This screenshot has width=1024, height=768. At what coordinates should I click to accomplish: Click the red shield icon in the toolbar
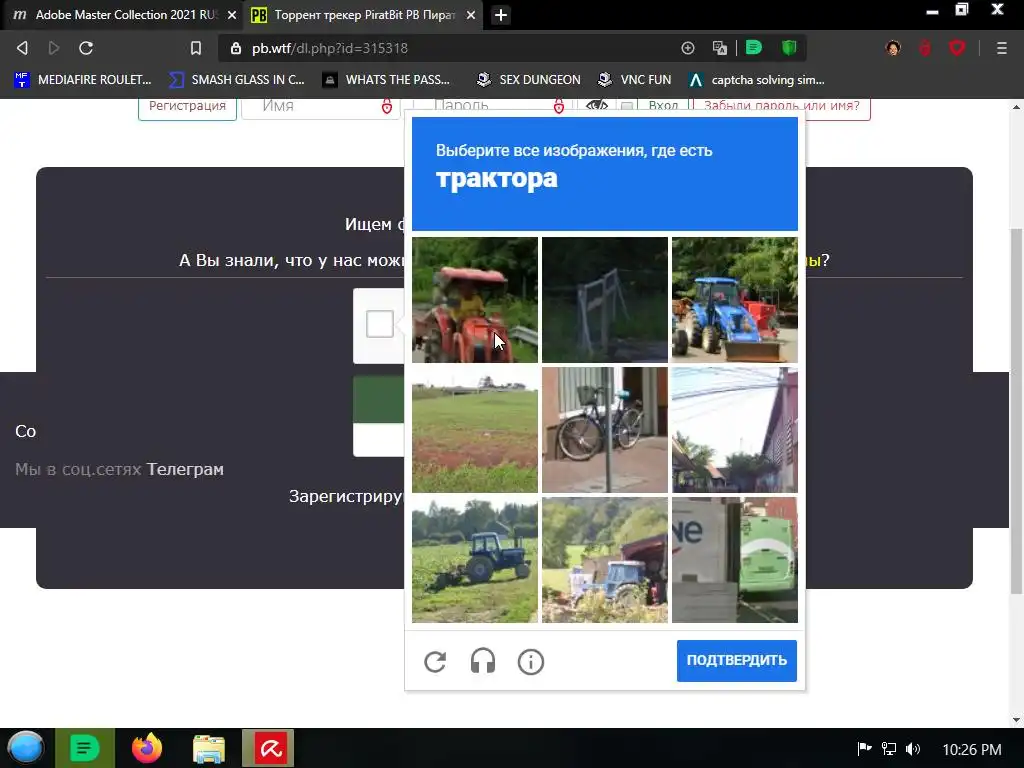point(957,48)
